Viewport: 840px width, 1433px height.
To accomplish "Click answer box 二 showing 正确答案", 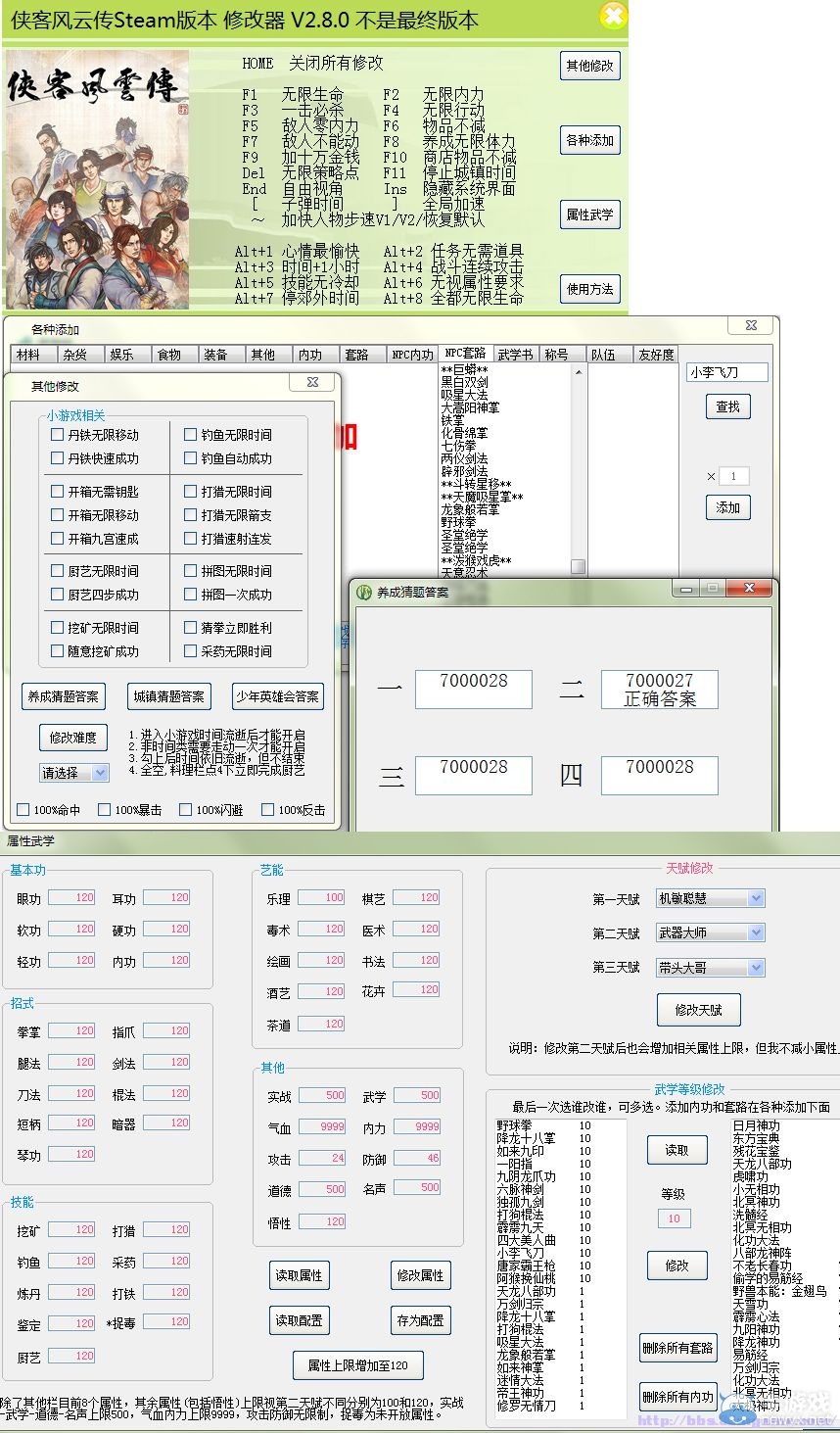I will 659,690.
